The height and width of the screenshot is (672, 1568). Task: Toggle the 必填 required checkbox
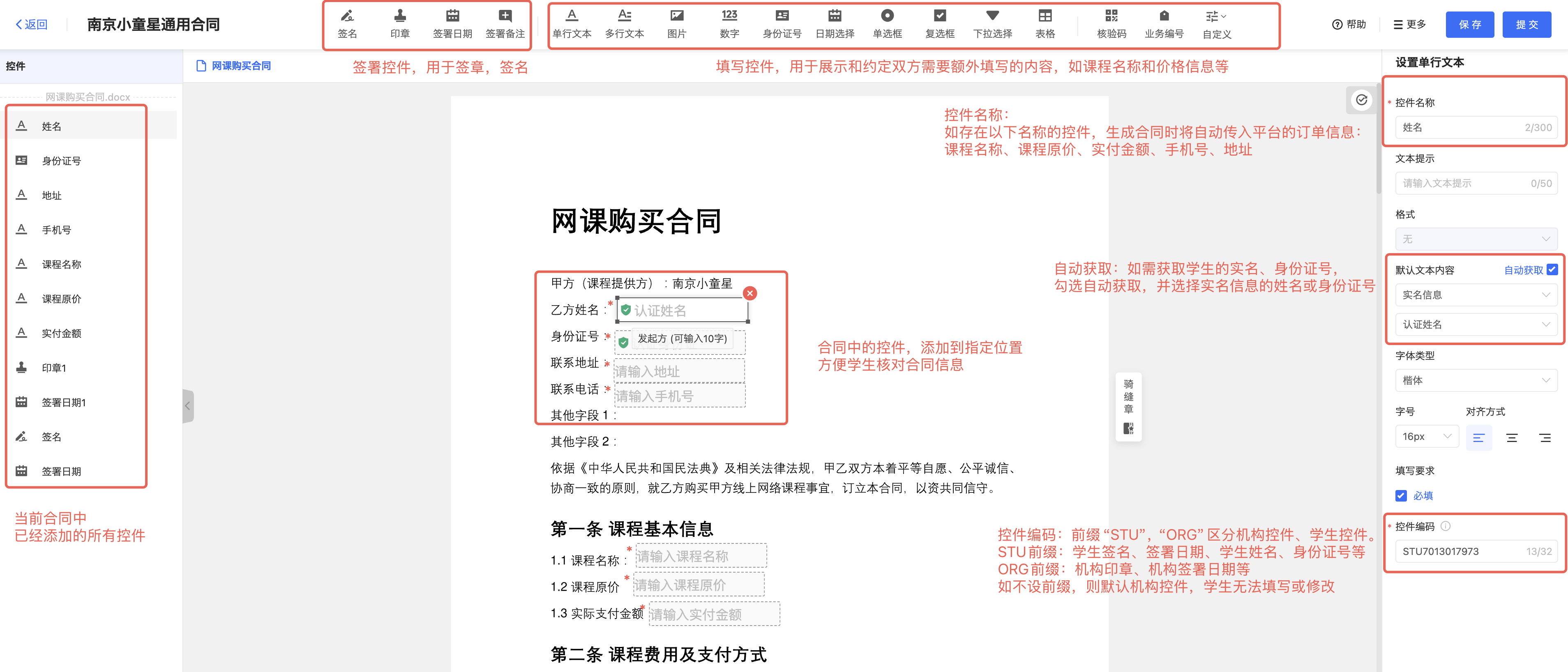[1401, 495]
